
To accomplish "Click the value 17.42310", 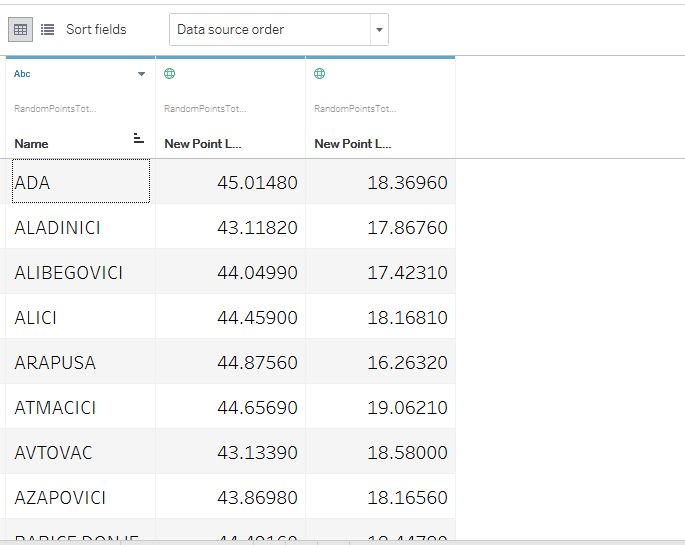I will pos(407,272).
